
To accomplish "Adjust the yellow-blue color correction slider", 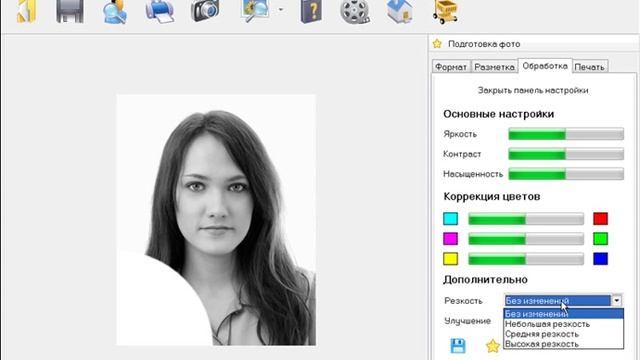I will coord(526,259).
